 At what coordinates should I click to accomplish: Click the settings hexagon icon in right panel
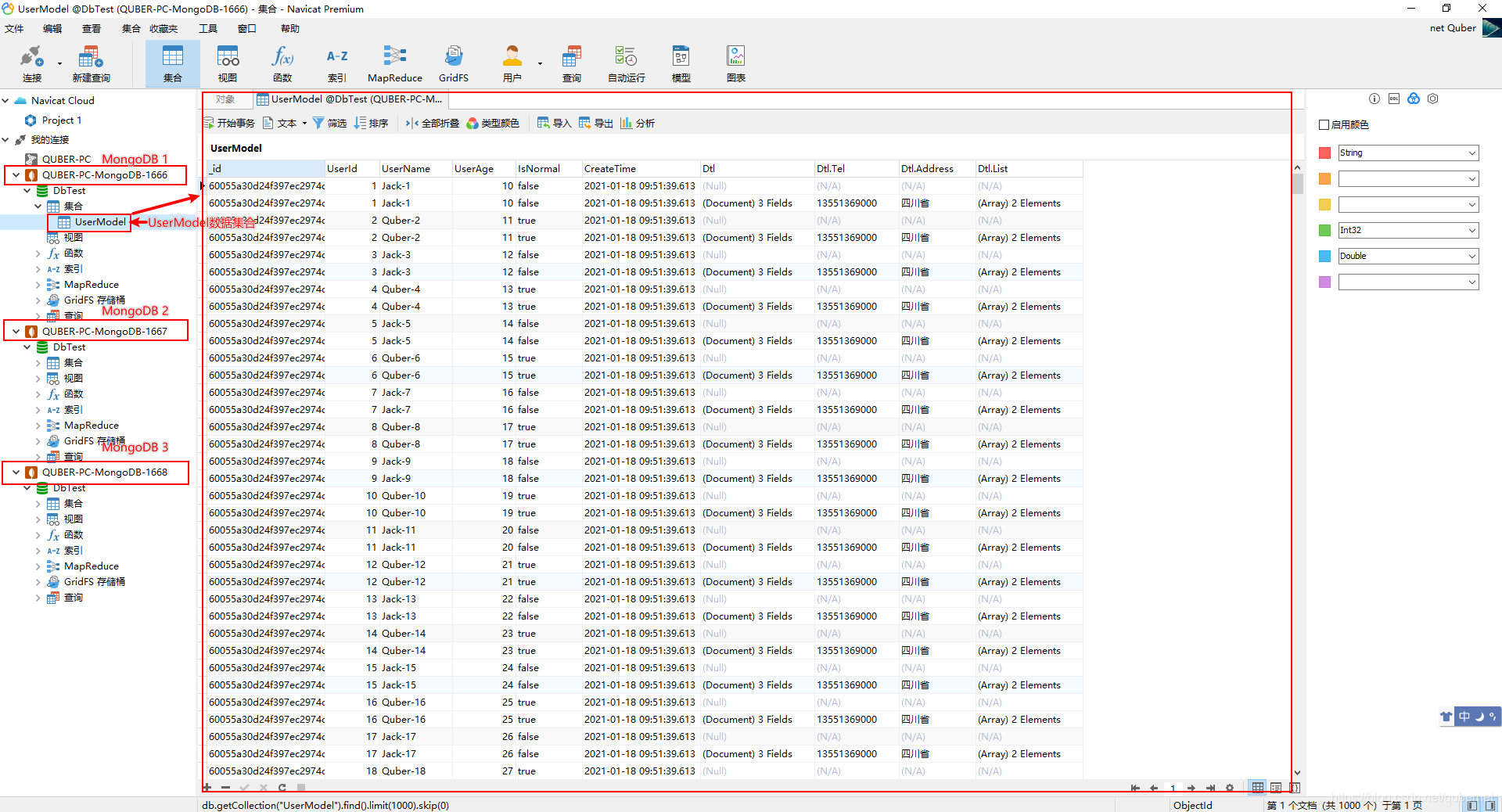point(1433,99)
